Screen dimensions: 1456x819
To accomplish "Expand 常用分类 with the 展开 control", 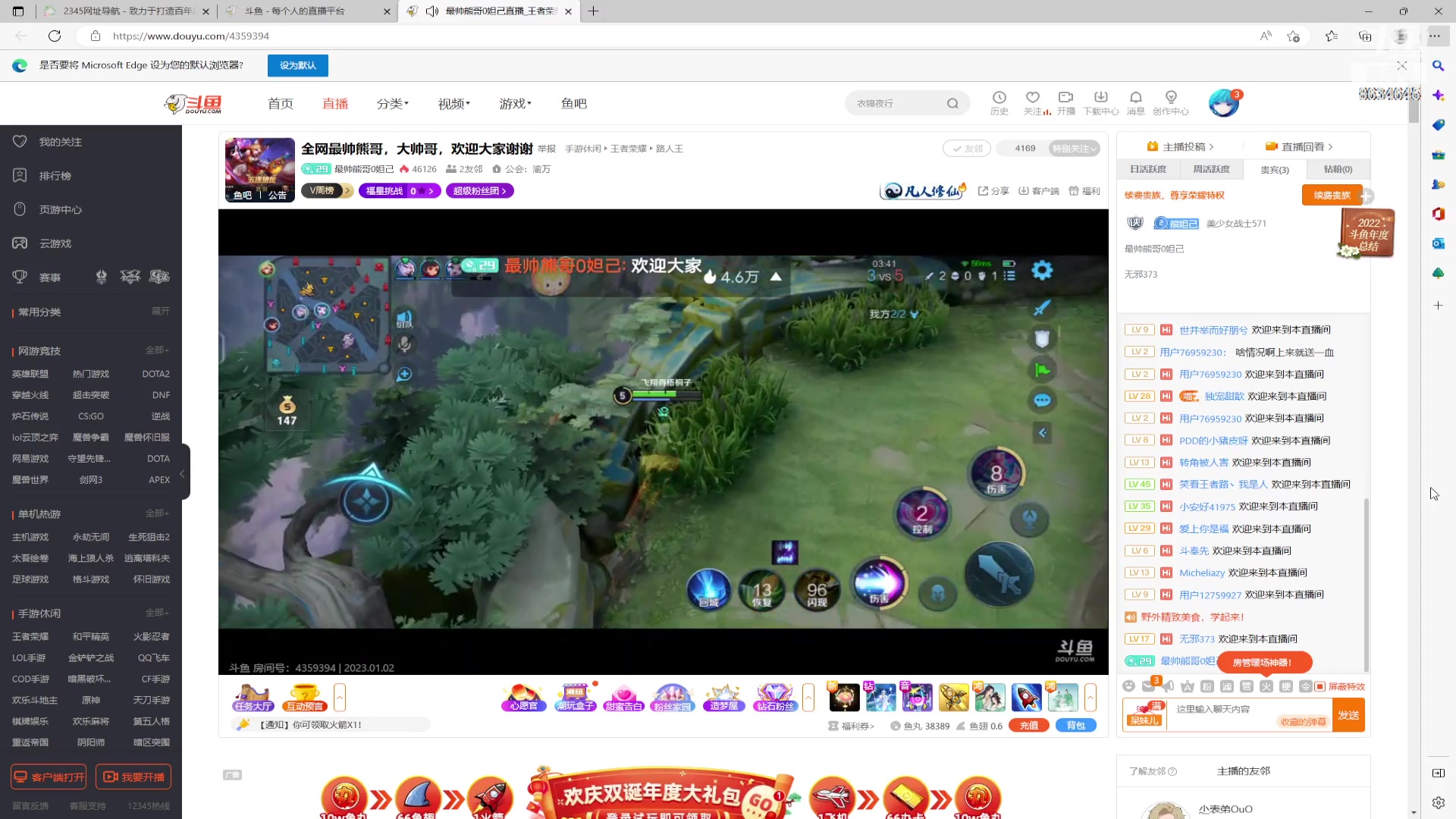I will pos(160,311).
